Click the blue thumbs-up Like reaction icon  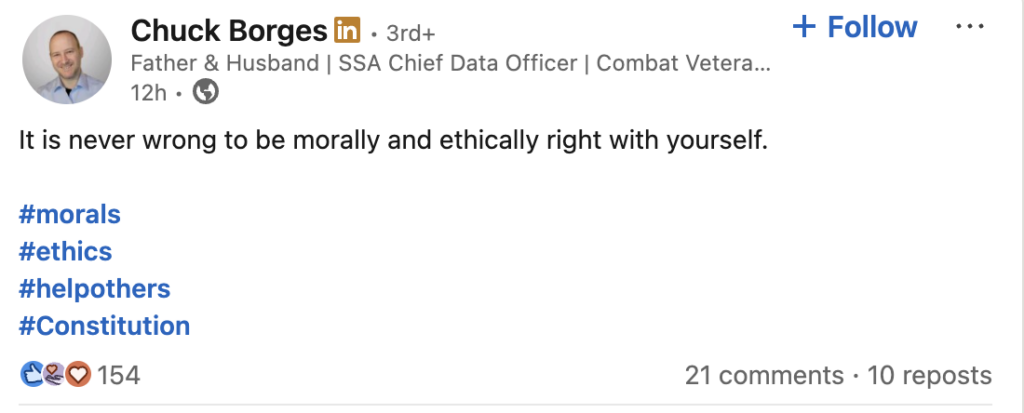[x=32, y=374]
